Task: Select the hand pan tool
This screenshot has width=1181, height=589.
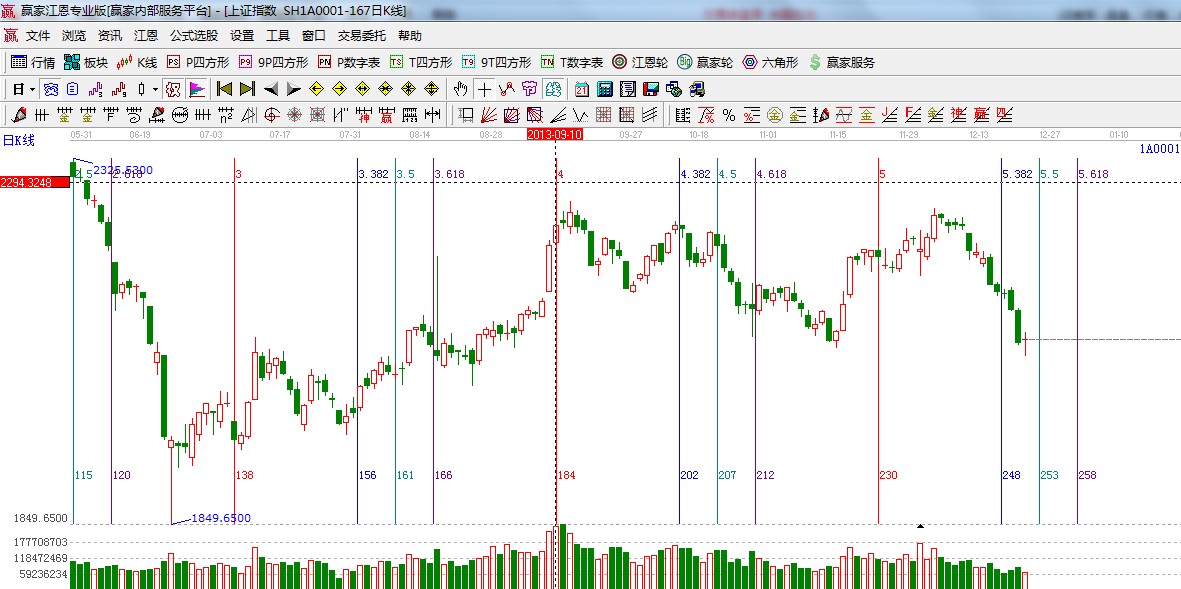Action: pyautogui.click(x=460, y=89)
